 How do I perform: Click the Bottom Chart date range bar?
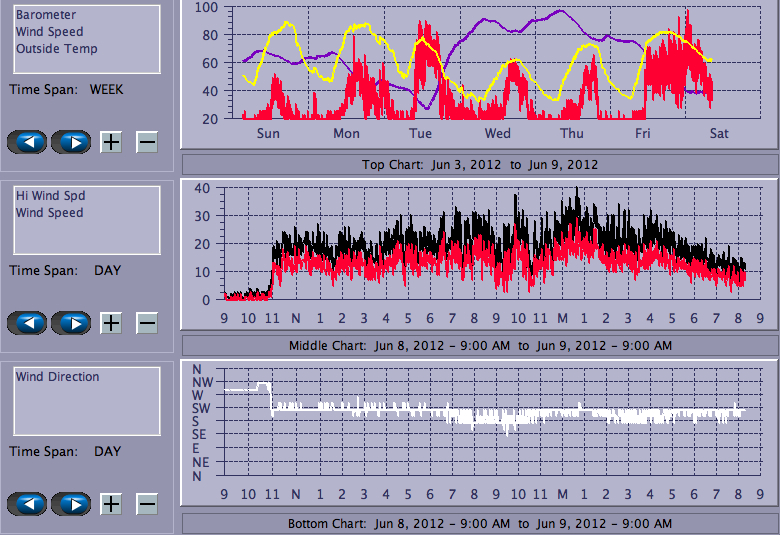[479, 524]
